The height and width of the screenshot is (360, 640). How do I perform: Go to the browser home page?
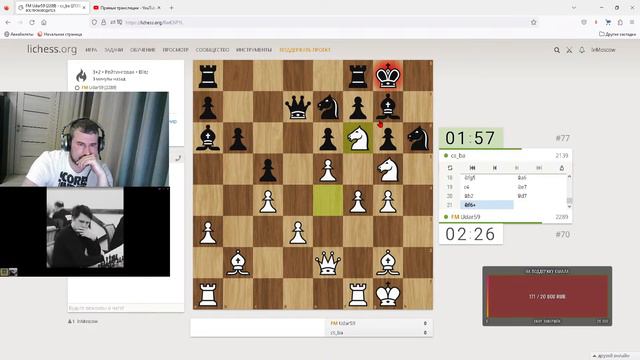(44, 22)
